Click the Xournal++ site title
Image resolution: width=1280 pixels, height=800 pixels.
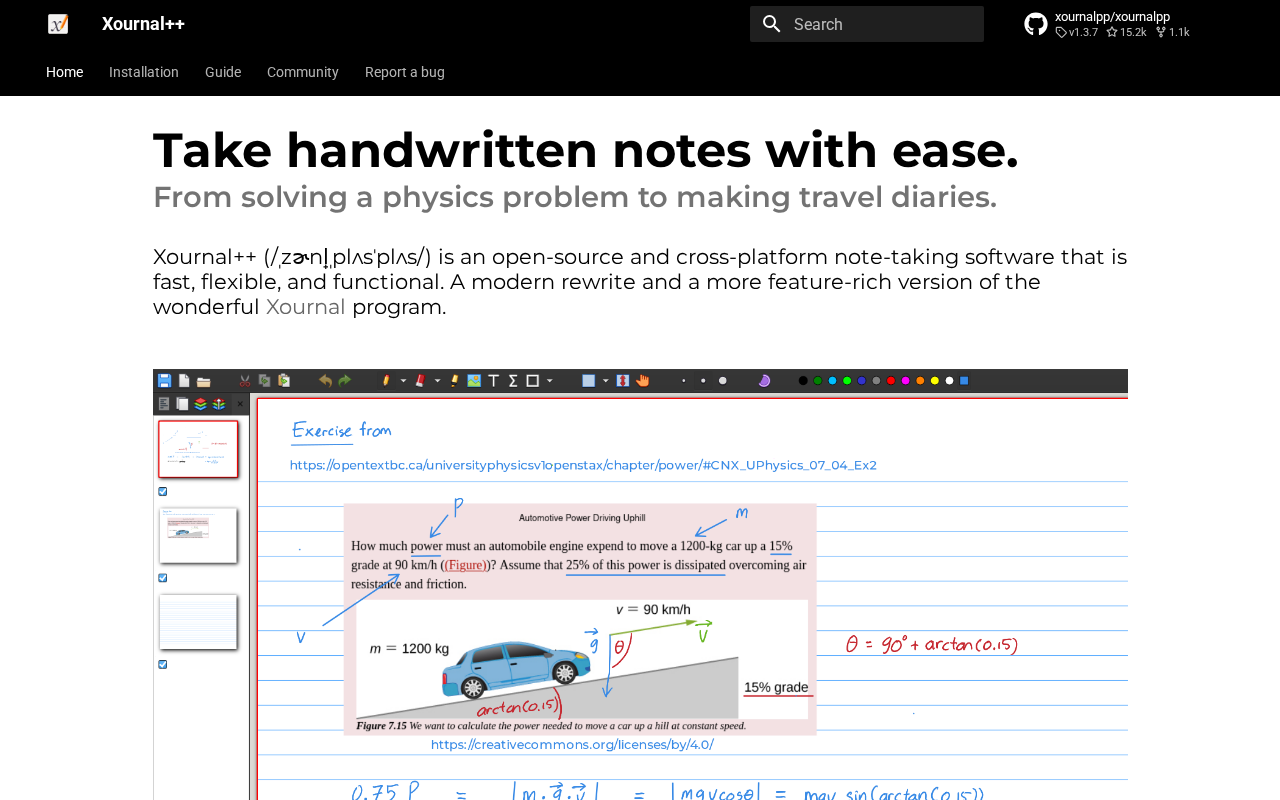143,24
